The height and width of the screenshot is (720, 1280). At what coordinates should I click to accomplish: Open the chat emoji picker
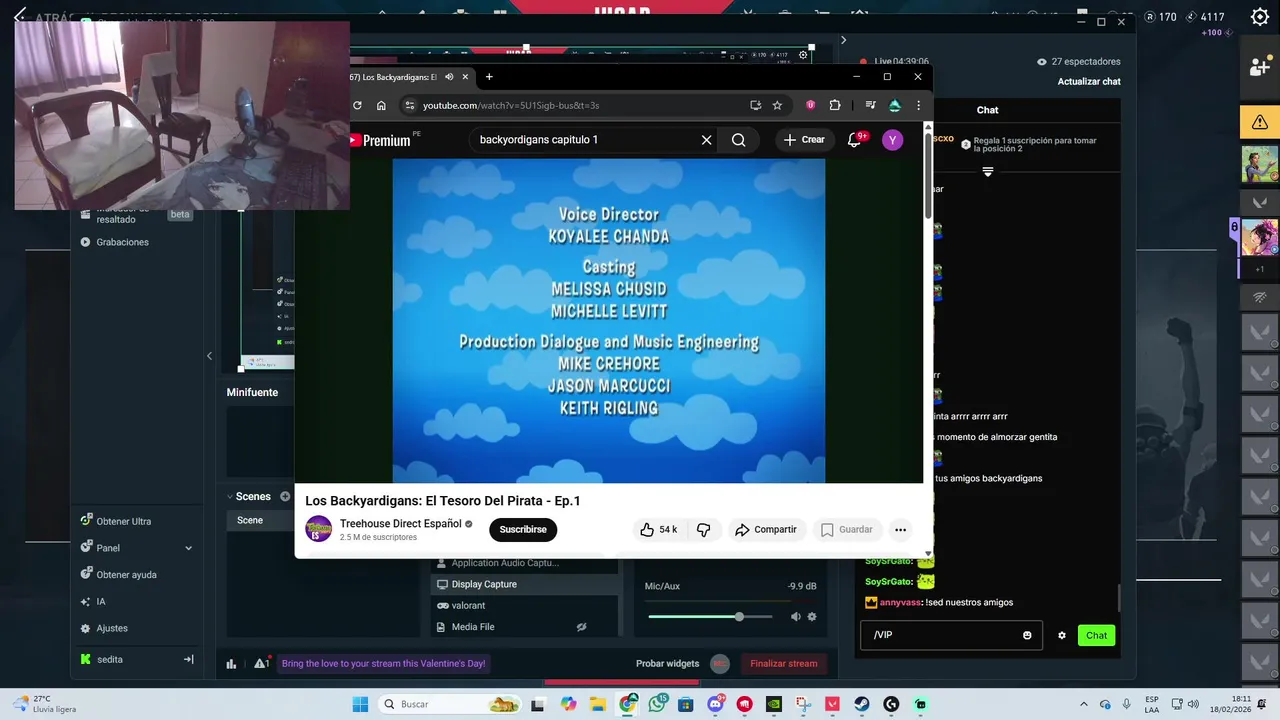point(1027,635)
